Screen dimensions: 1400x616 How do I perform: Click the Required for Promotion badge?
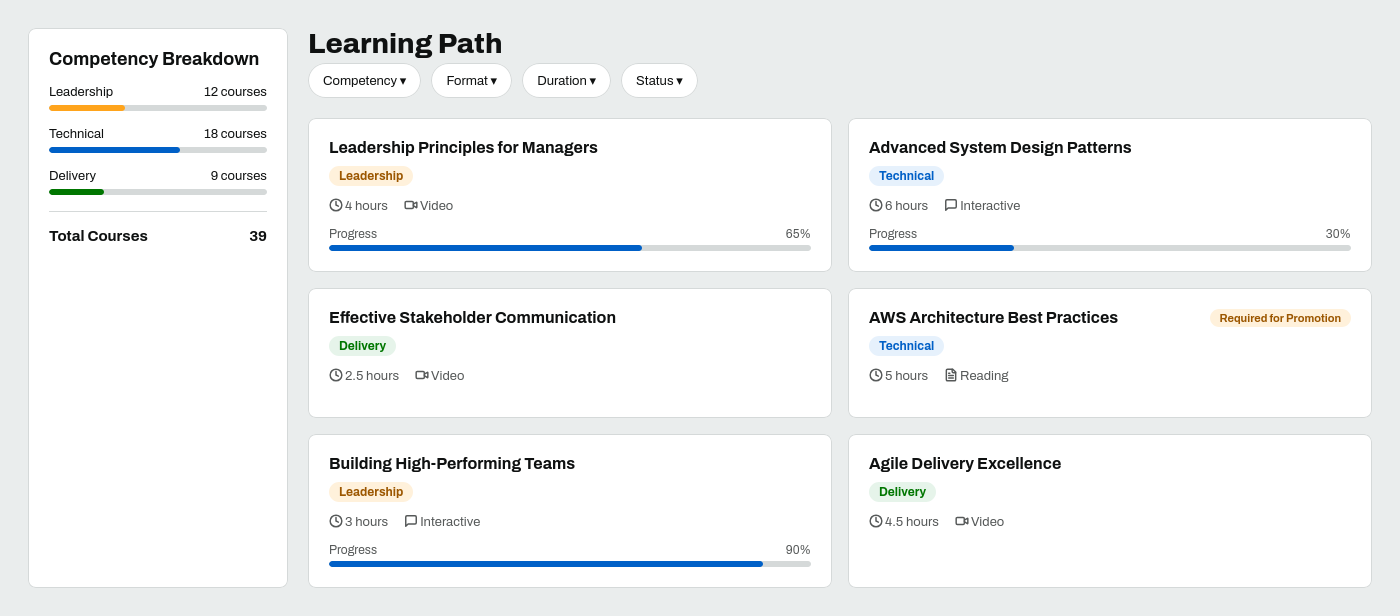(x=1280, y=318)
